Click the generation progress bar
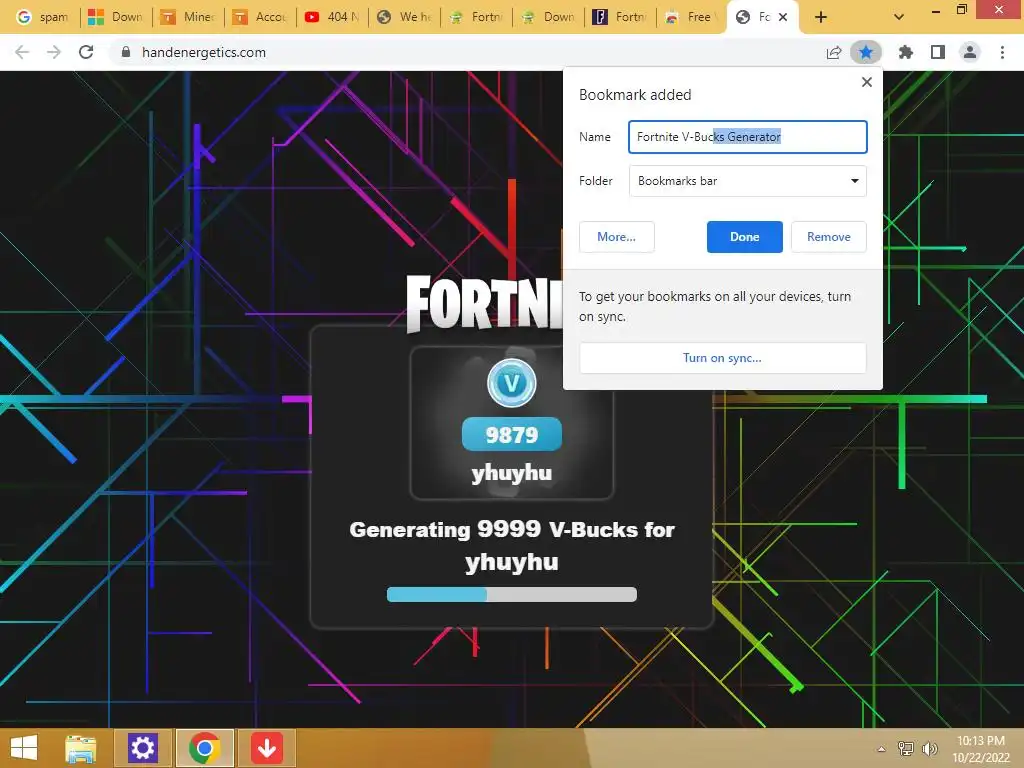 (511, 594)
